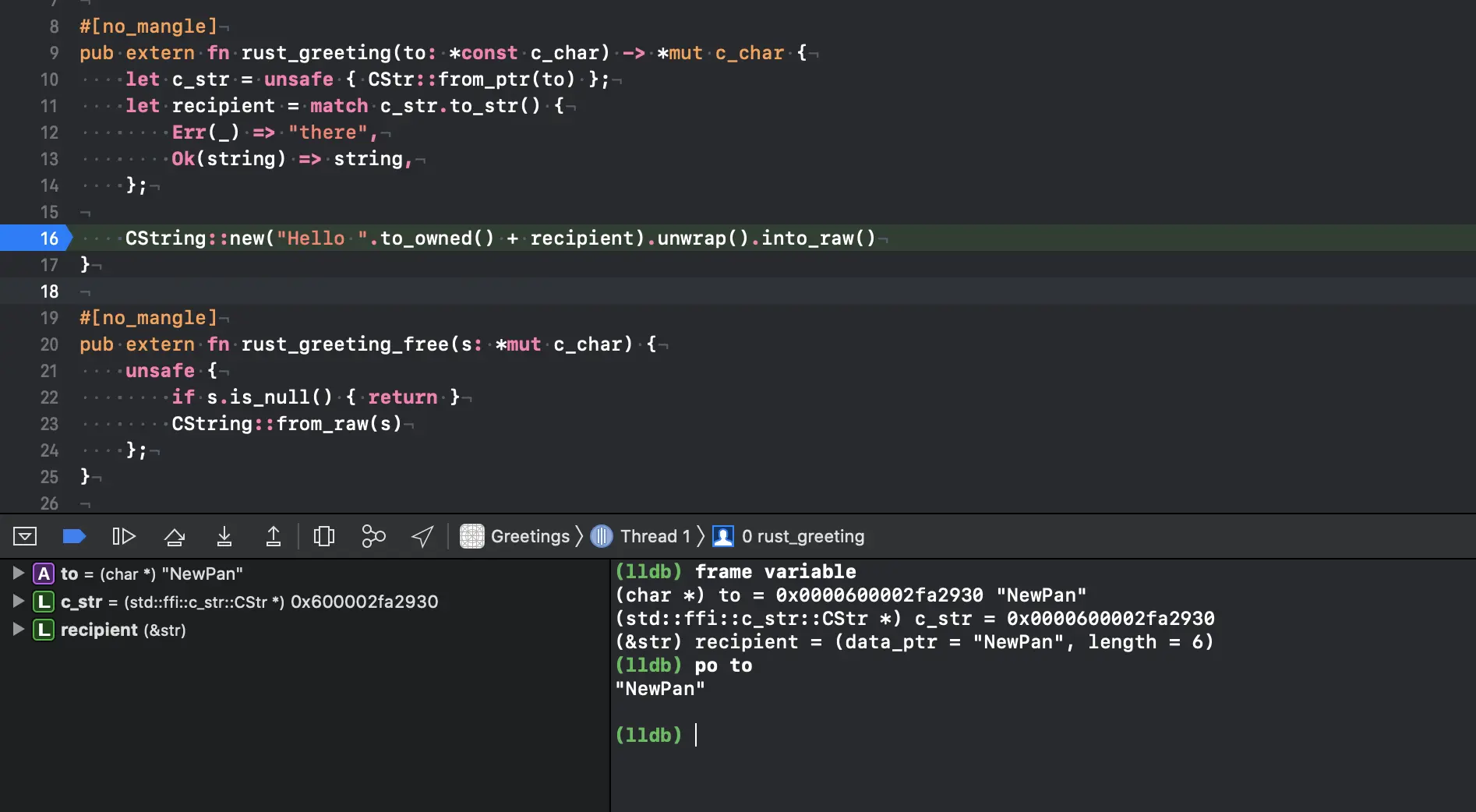
Task: Select the 'L' local icon for recipient
Action: coord(44,630)
